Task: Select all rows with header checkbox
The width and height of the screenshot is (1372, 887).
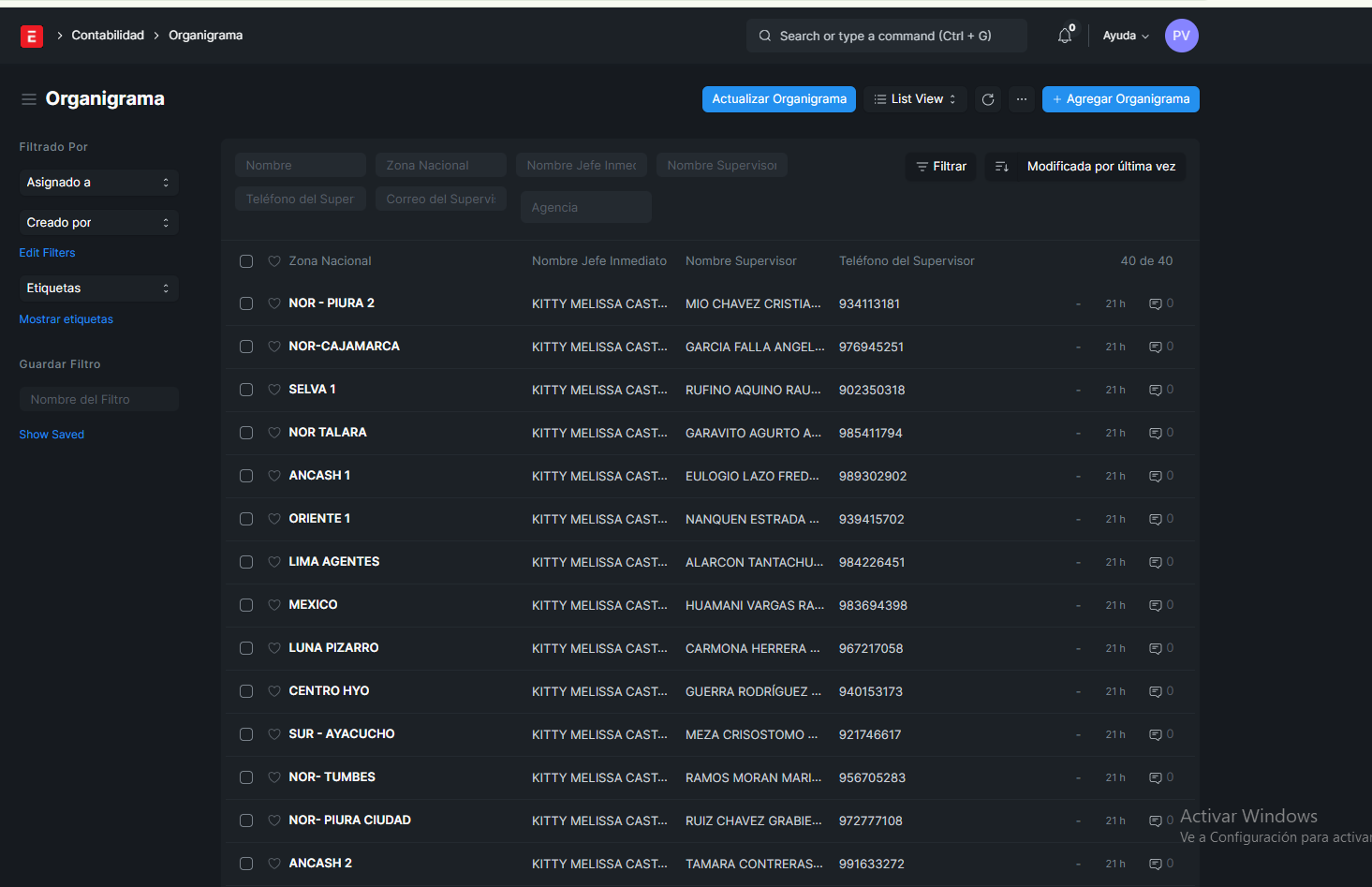Action: [246, 261]
